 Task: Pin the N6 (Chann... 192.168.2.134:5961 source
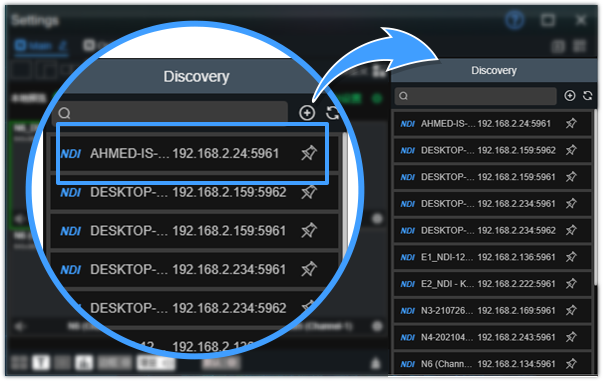tap(571, 364)
